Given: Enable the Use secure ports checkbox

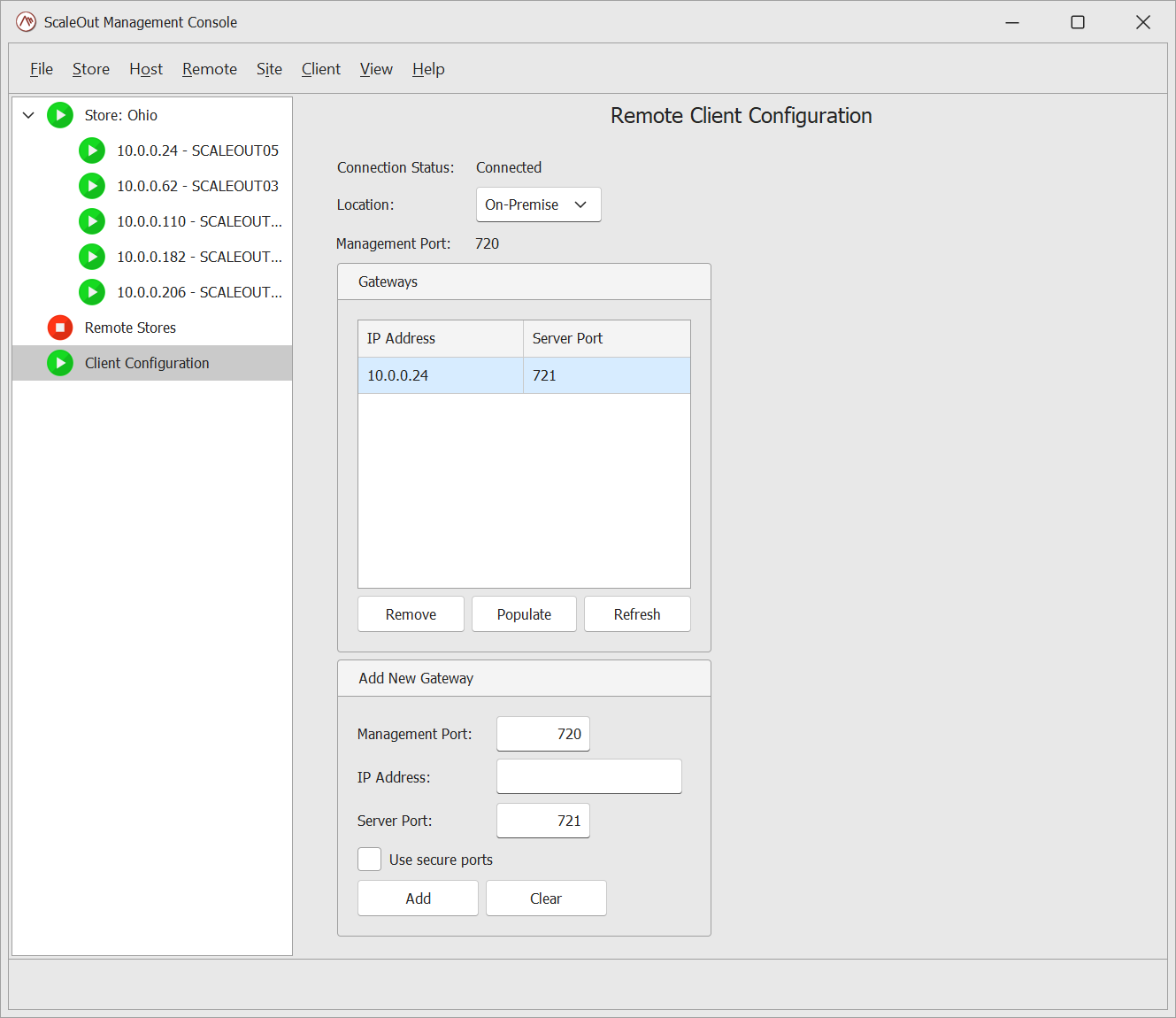Looking at the screenshot, I should coord(369,860).
